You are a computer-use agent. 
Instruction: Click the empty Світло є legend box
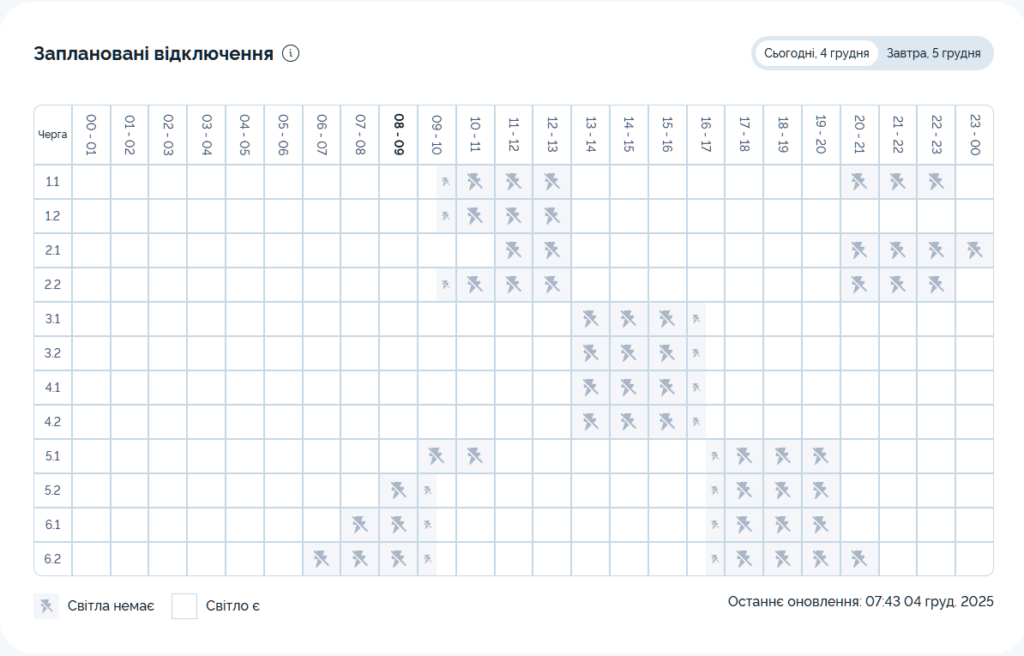pyautogui.click(x=184, y=606)
